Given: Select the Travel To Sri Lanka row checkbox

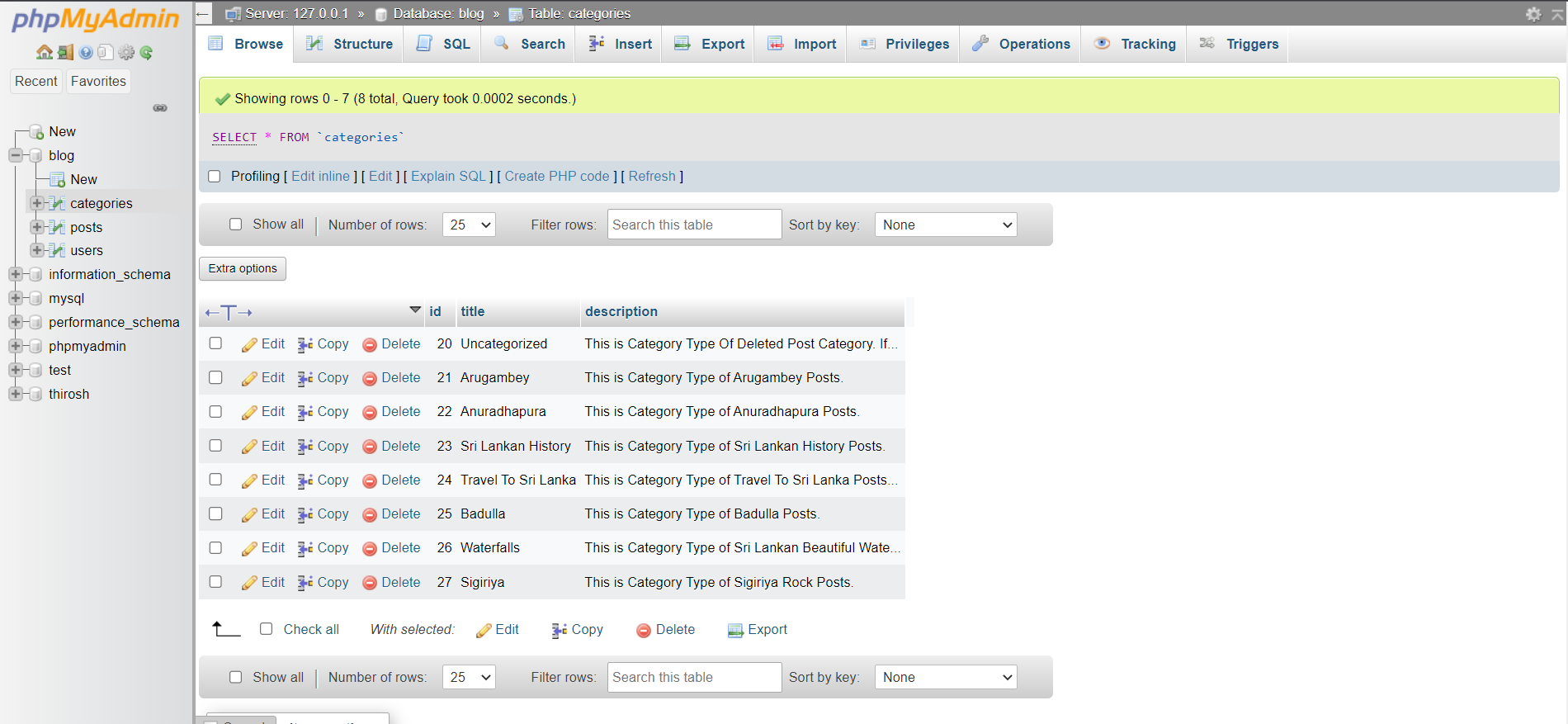Looking at the screenshot, I should 216,480.
